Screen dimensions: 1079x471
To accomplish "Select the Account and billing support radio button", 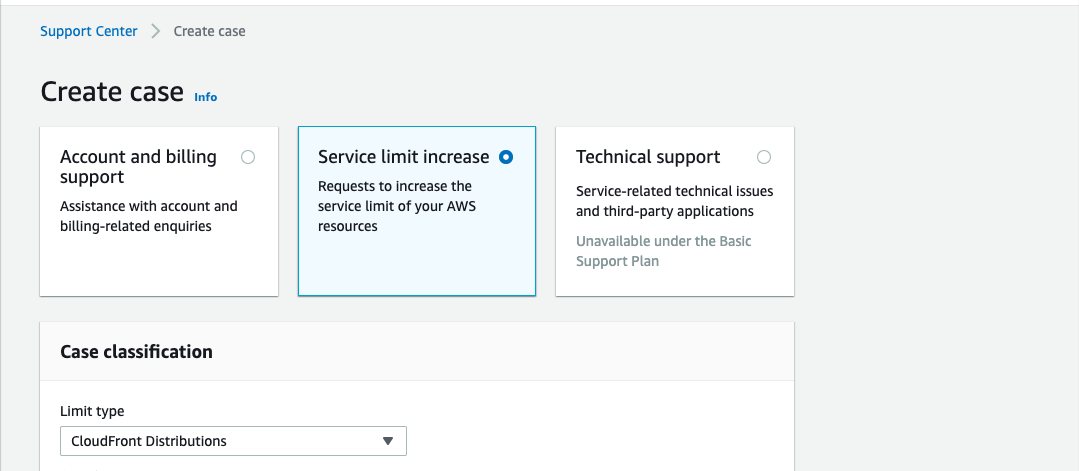I will [248, 157].
